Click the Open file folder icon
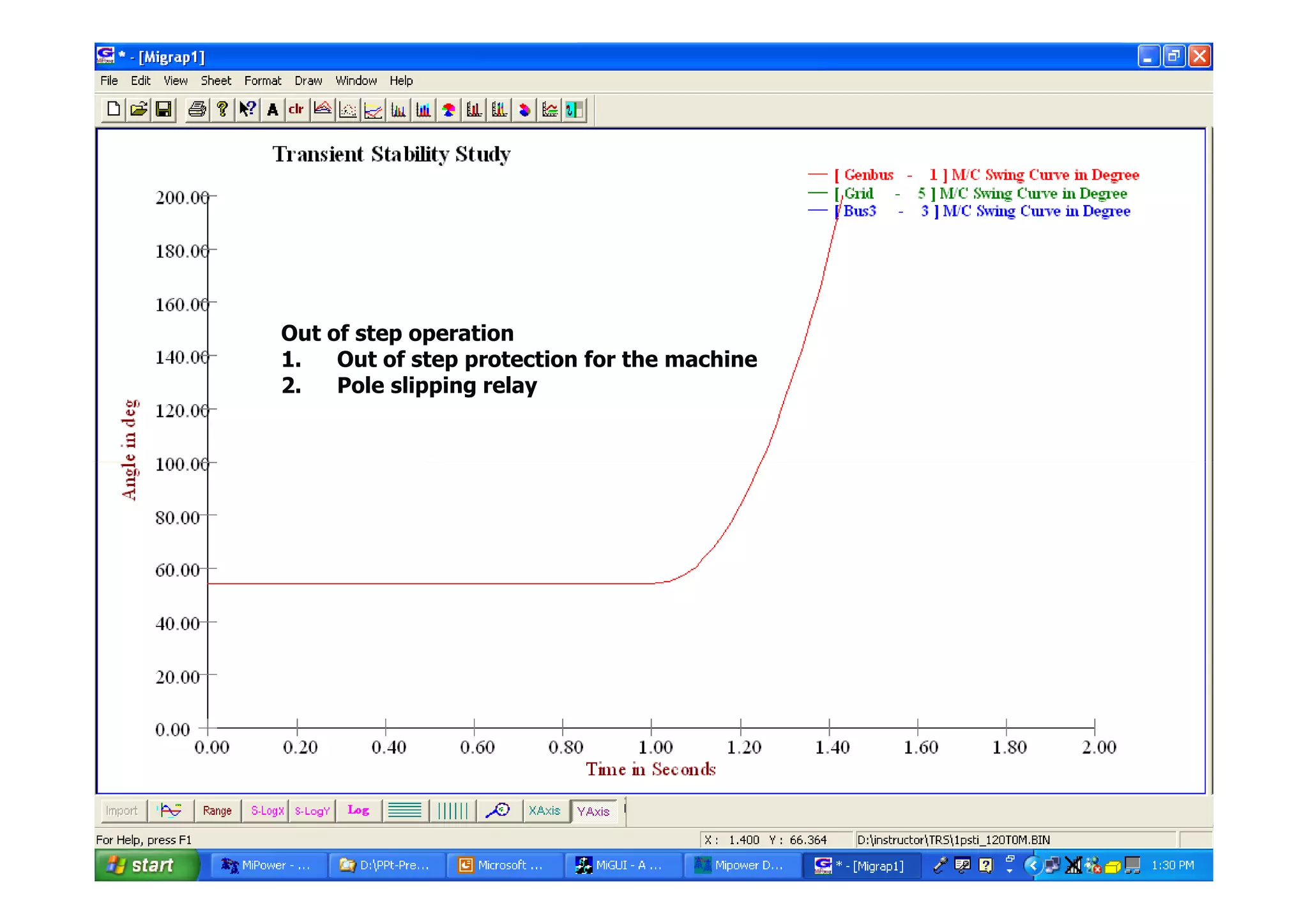 (138, 110)
